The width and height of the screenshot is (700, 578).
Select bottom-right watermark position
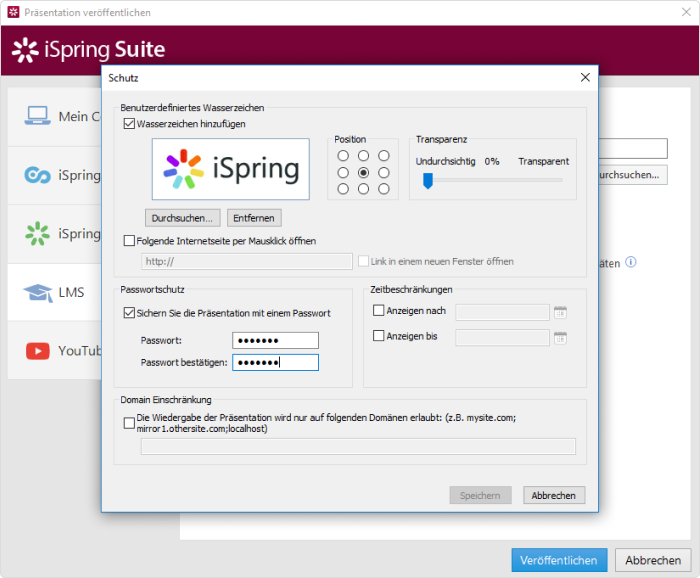(383, 189)
